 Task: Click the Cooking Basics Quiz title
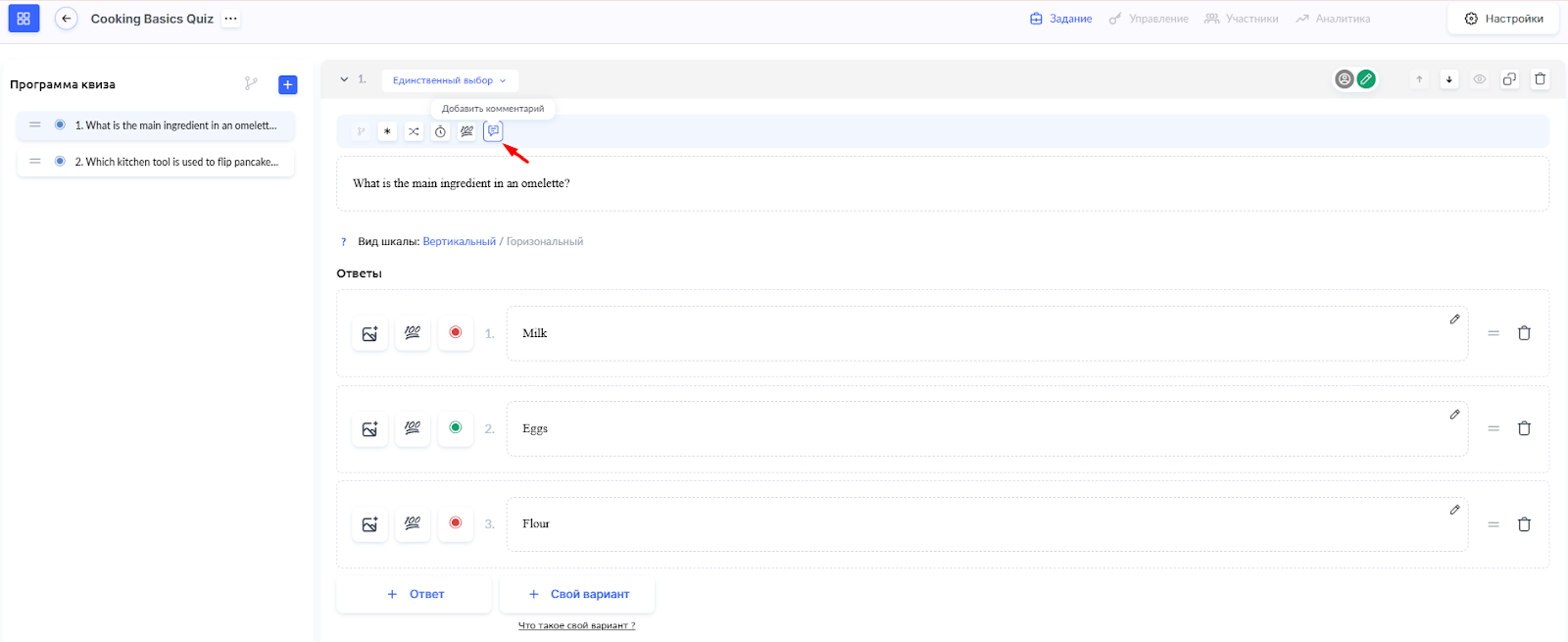(x=152, y=19)
